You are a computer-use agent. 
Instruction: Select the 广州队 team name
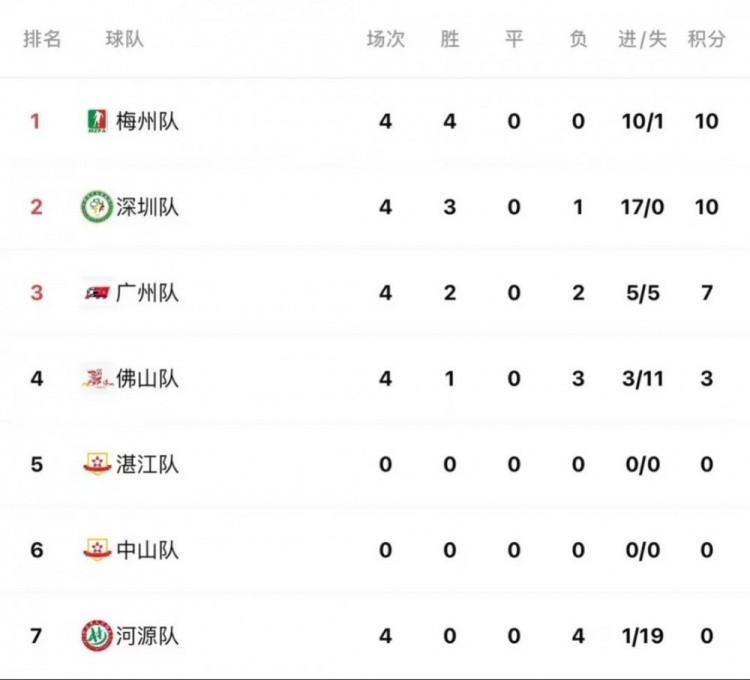[147, 293]
